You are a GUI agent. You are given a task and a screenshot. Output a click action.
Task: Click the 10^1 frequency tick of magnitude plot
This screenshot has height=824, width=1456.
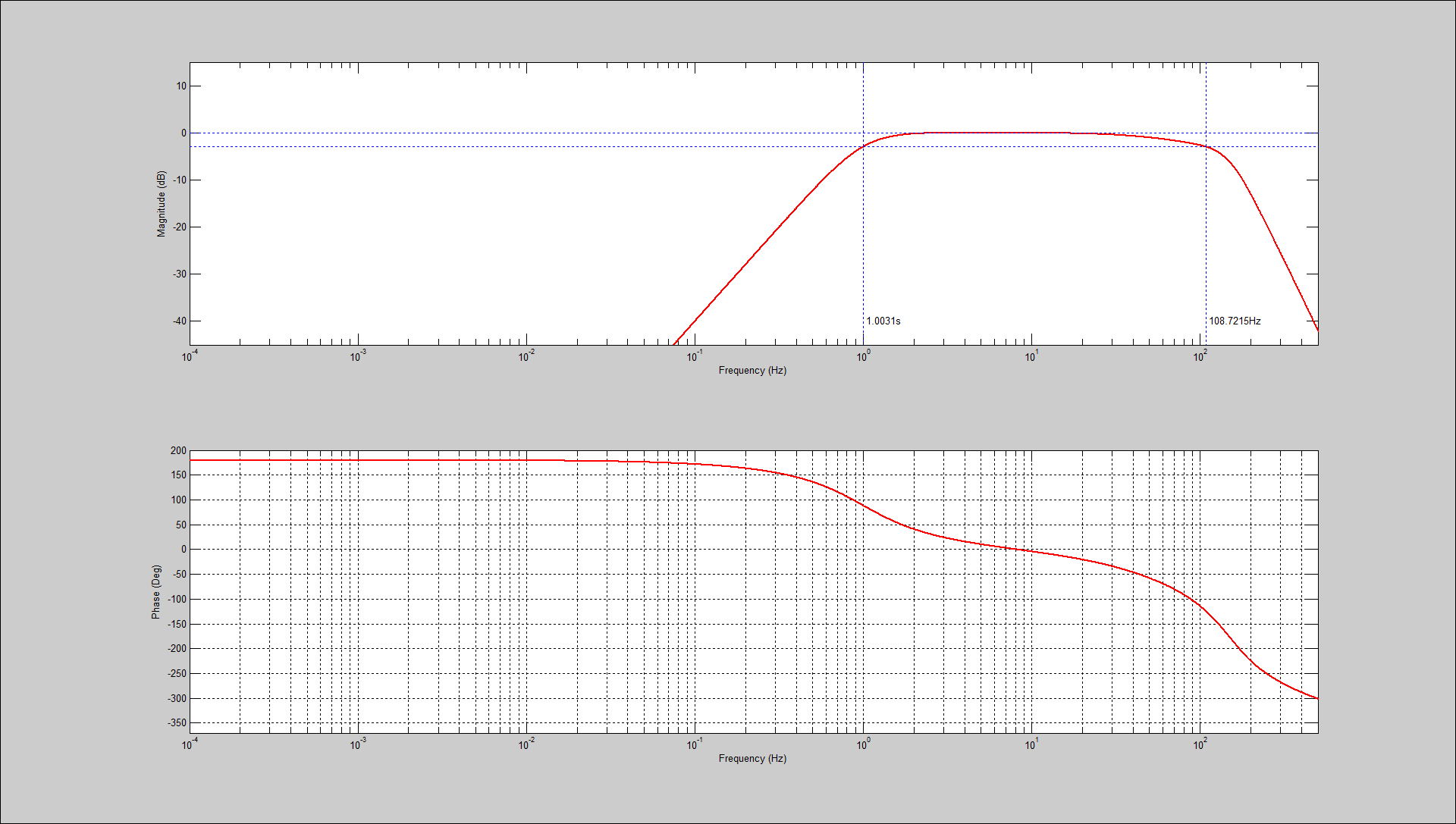[x=1031, y=356]
